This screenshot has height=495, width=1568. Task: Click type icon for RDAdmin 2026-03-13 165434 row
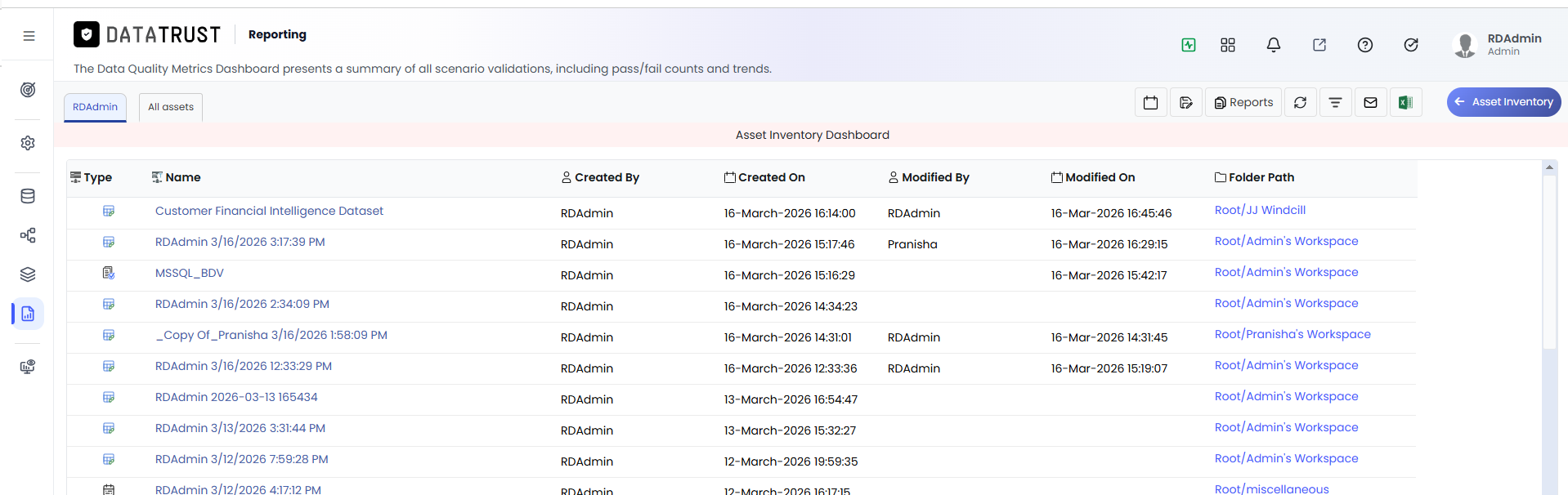click(109, 397)
